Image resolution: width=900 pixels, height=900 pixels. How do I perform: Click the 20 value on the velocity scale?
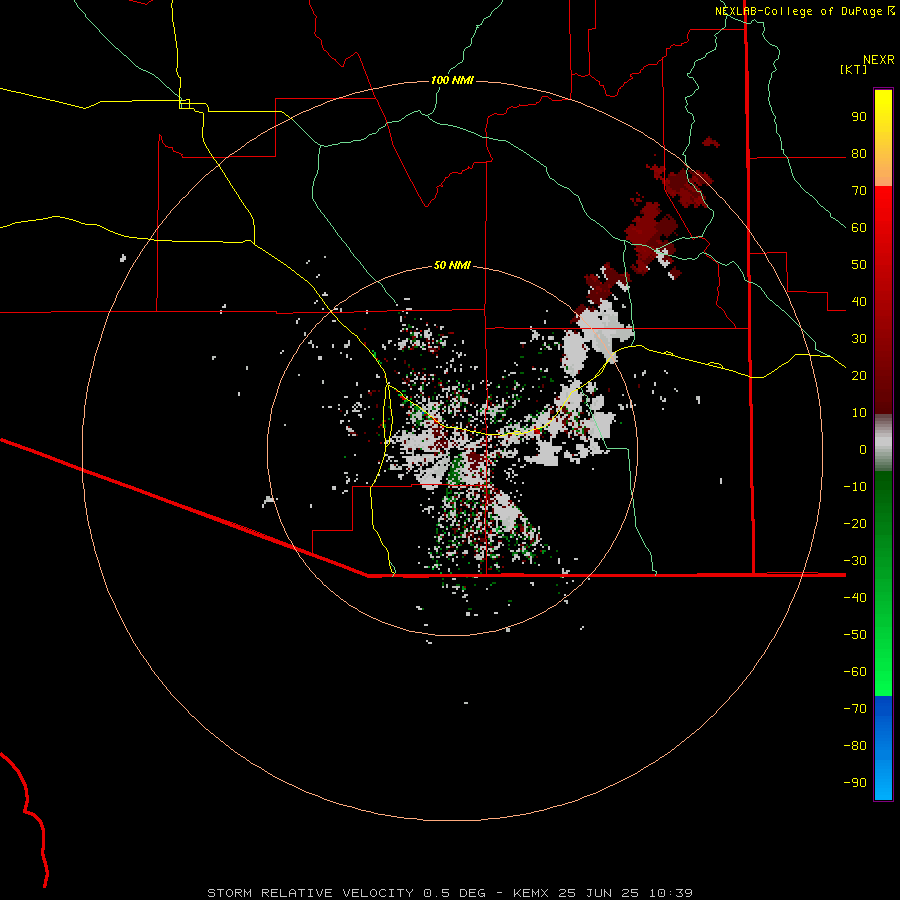(859, 375)
